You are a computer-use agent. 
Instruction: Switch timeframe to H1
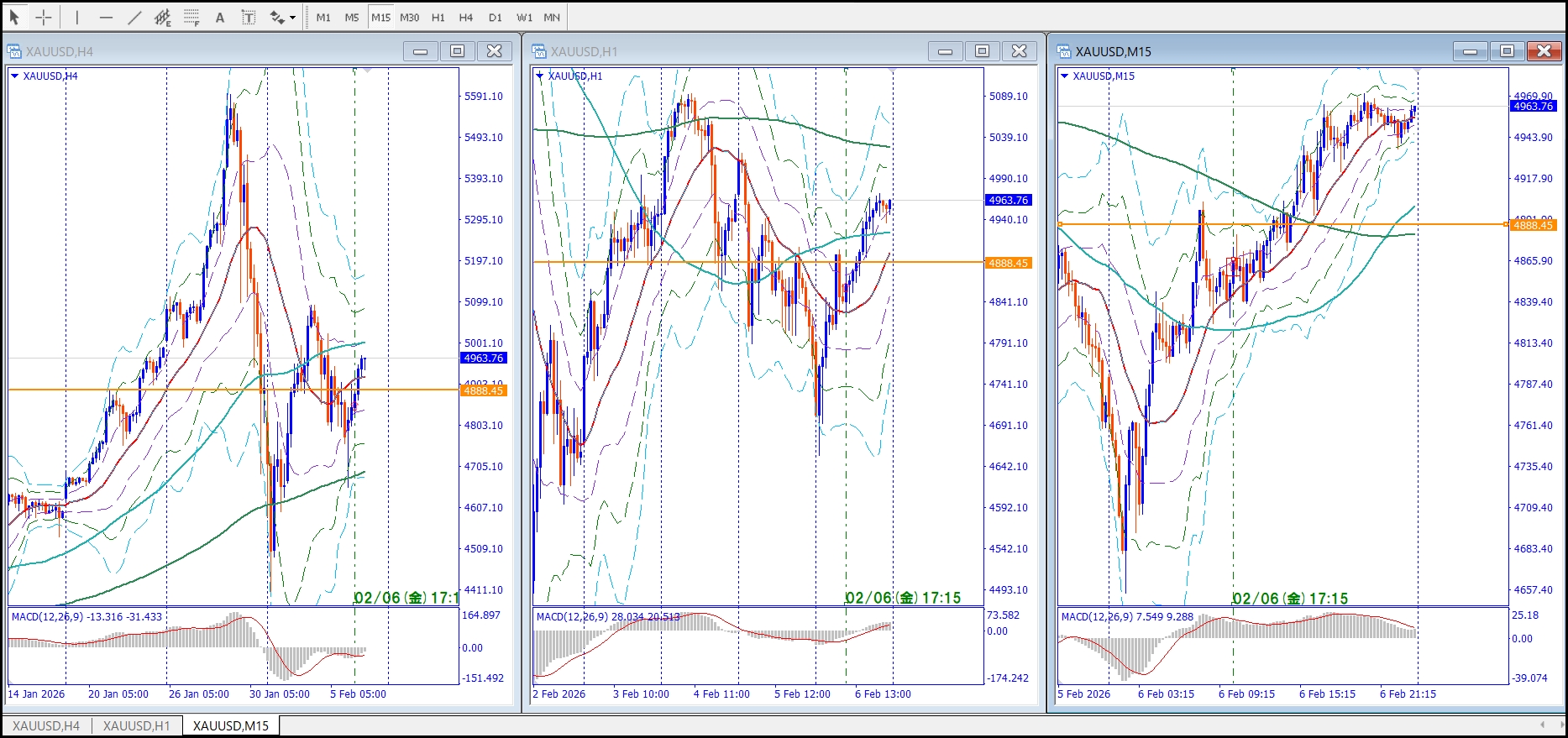438,17
